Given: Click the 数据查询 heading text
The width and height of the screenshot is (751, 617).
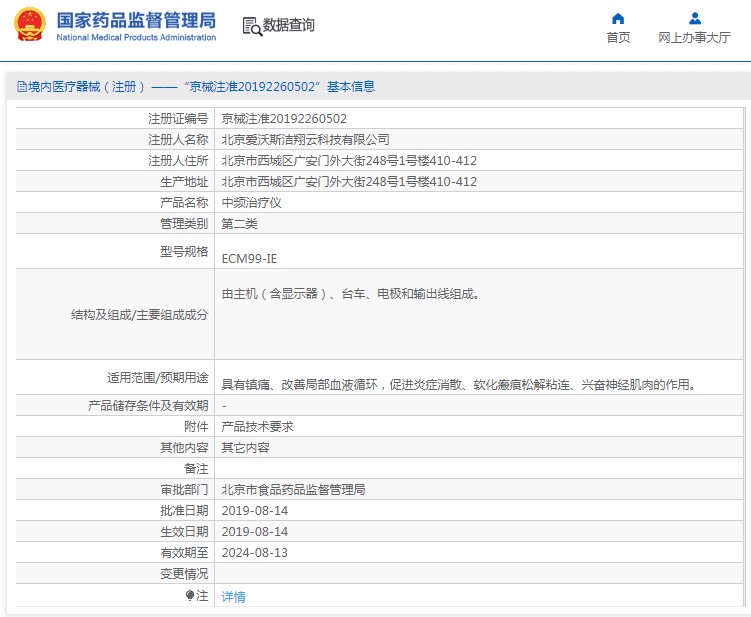Looking at the screenshot, I should [288, 25].
